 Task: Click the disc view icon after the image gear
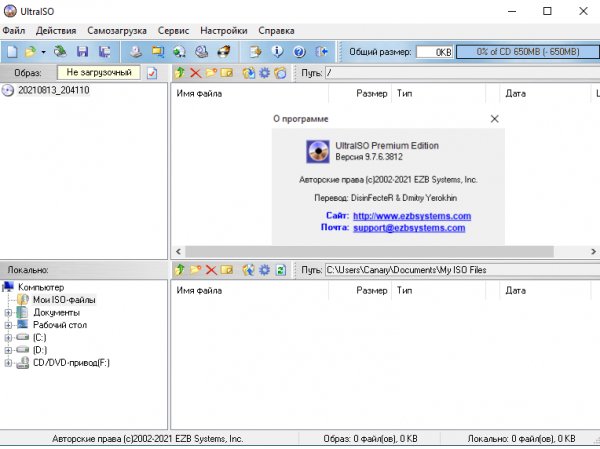click(280, 72)
